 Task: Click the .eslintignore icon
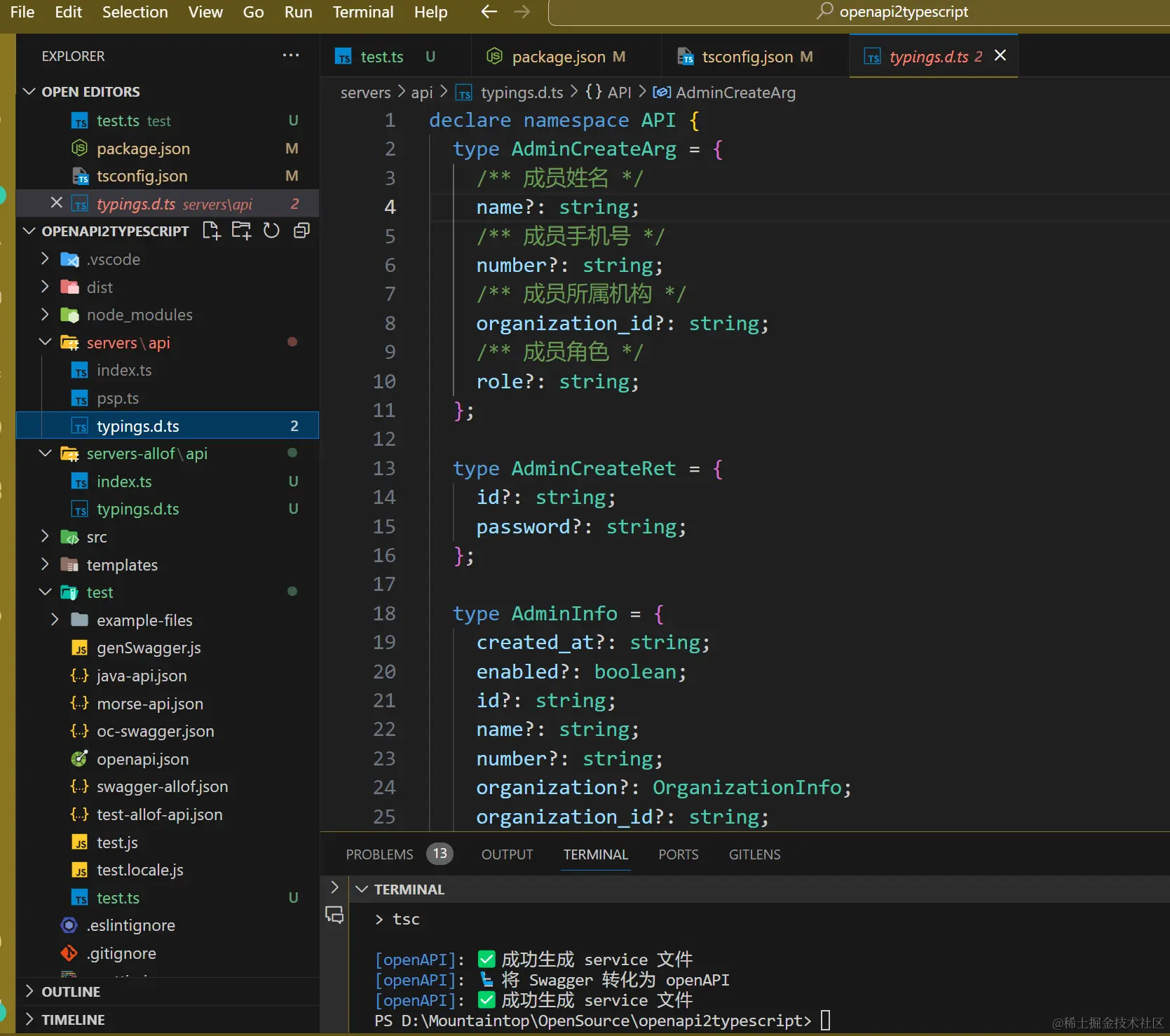tap(69, 925)
